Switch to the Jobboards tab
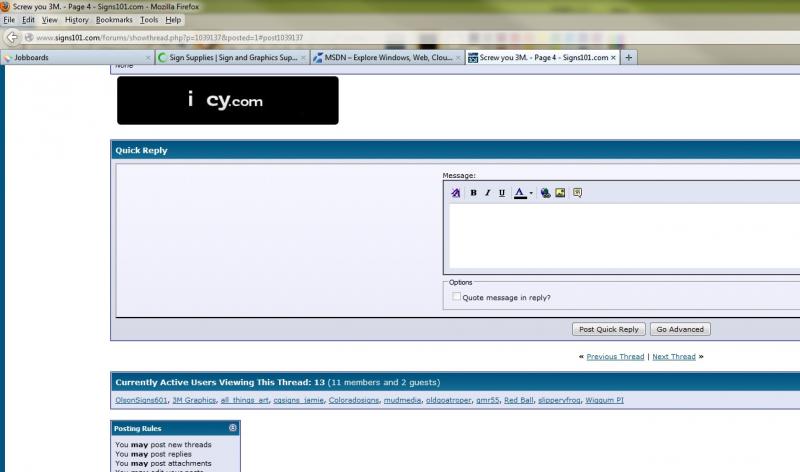 (x=77, y=58)
